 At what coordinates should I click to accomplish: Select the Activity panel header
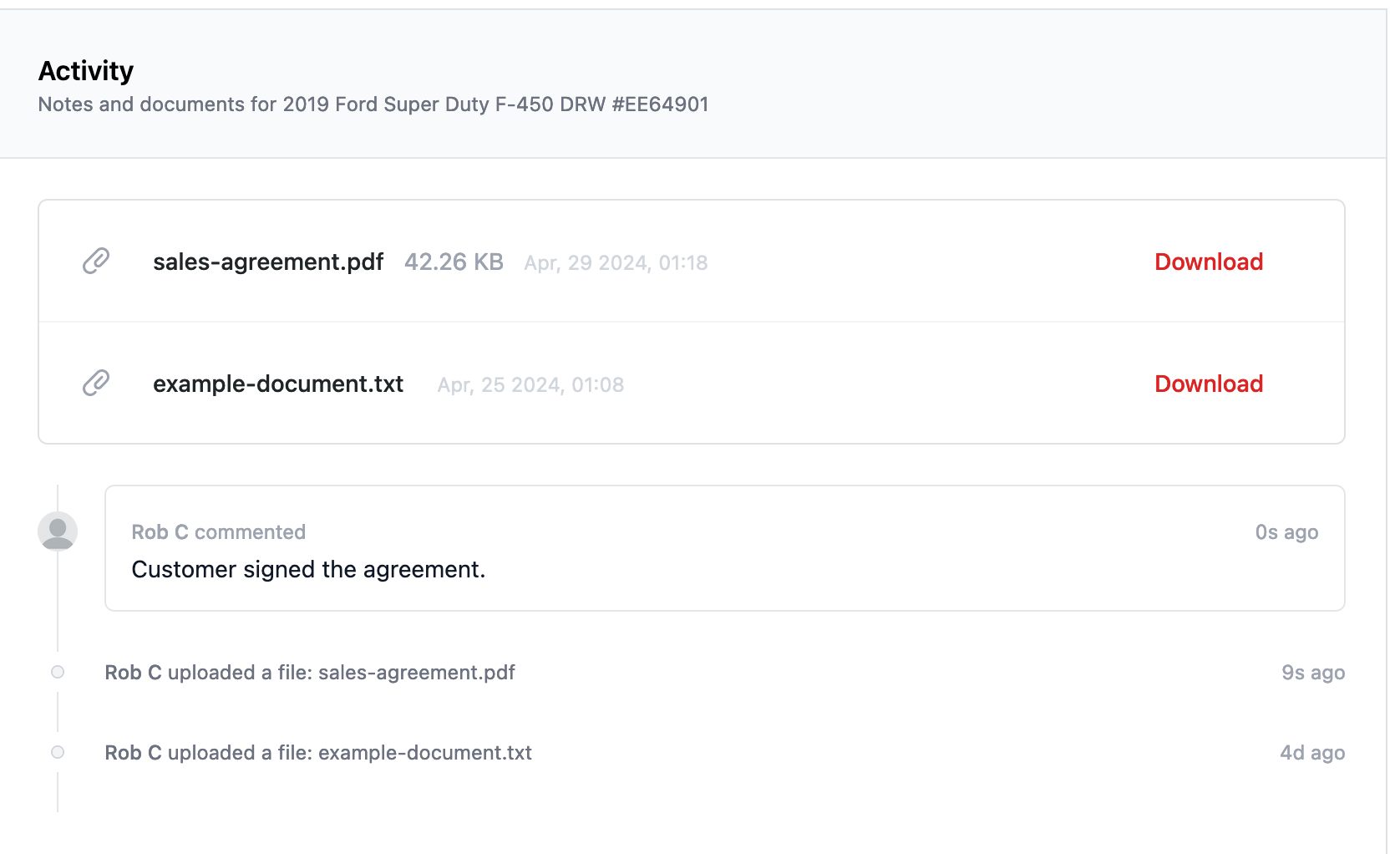tap(86, 70)
